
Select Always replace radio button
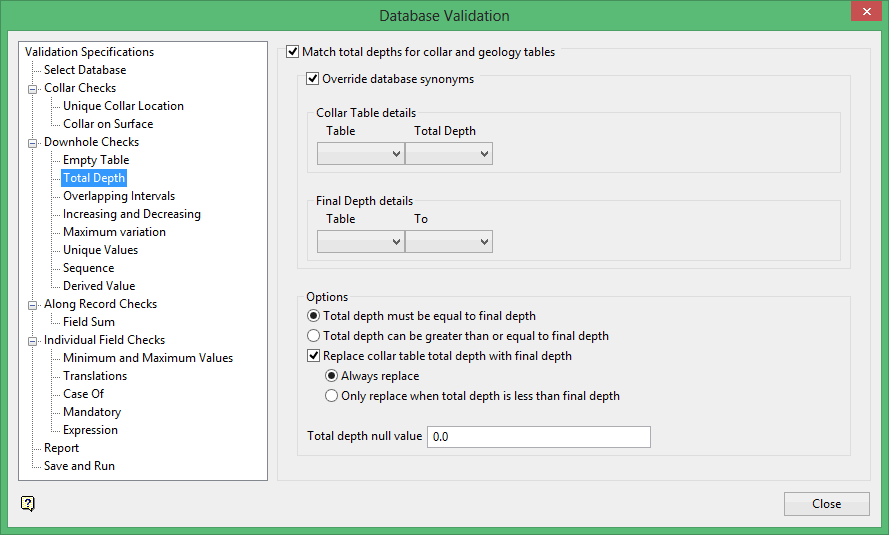click(332, 376)
